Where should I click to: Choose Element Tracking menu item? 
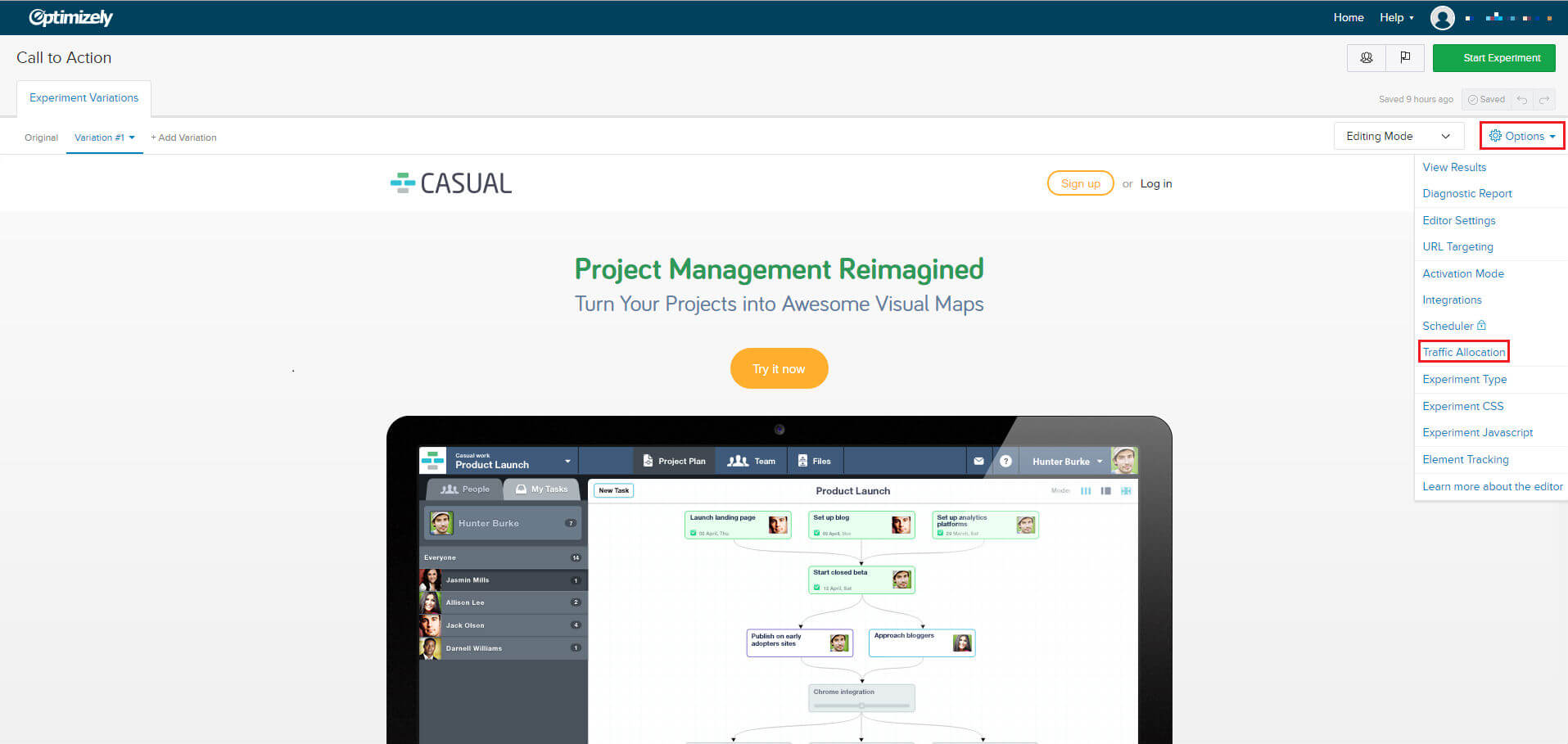1466,459
